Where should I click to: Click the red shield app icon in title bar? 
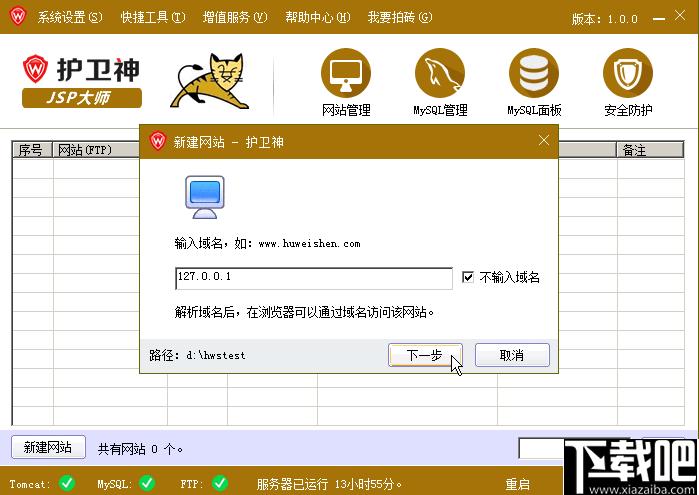click(x=18, y=16)
